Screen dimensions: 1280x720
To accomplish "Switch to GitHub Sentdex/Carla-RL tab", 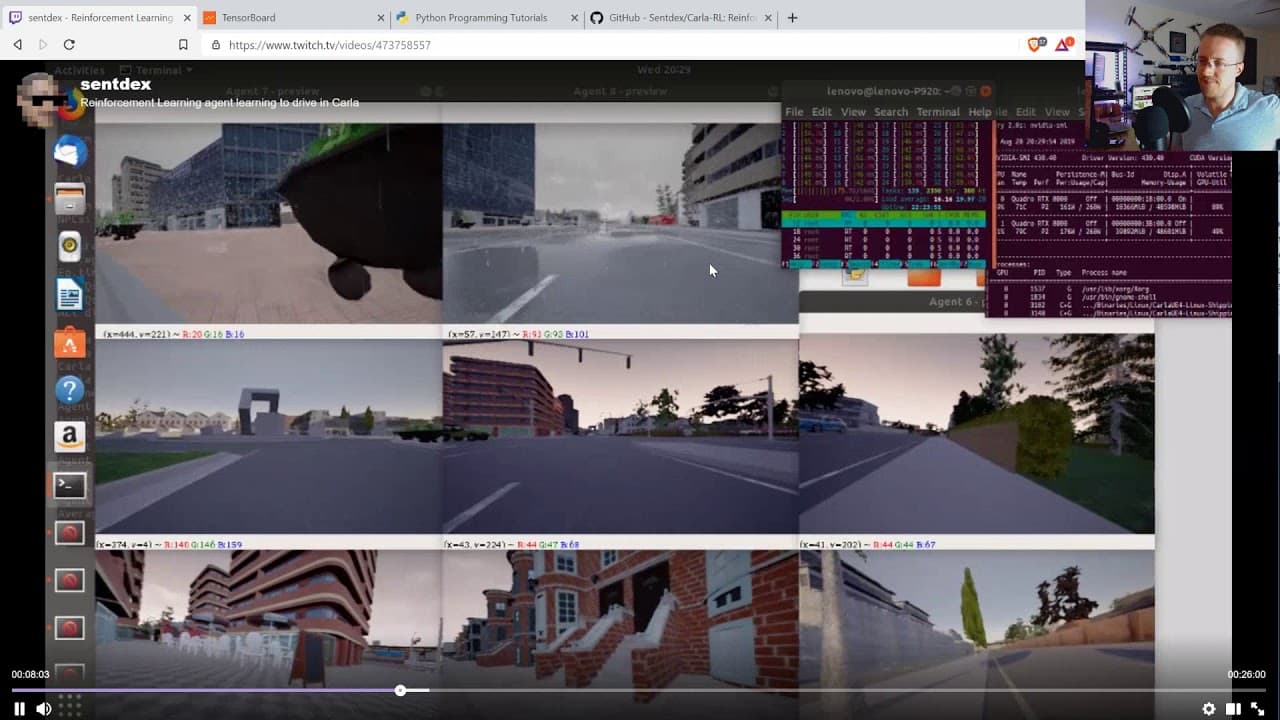I will (680, 17).
